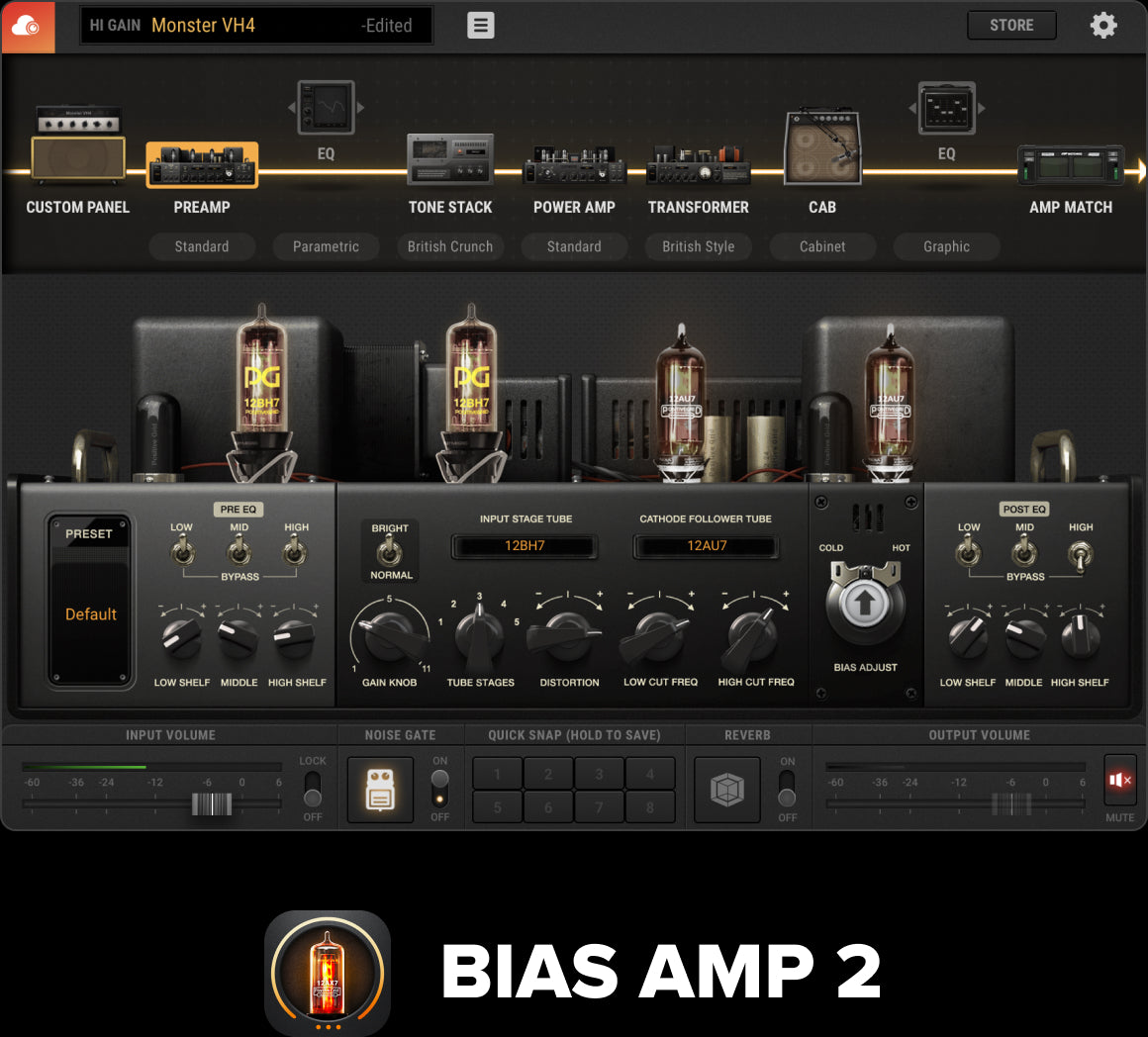
Task: Toggle the input volume Lock switch
Action: click(312, 789)
